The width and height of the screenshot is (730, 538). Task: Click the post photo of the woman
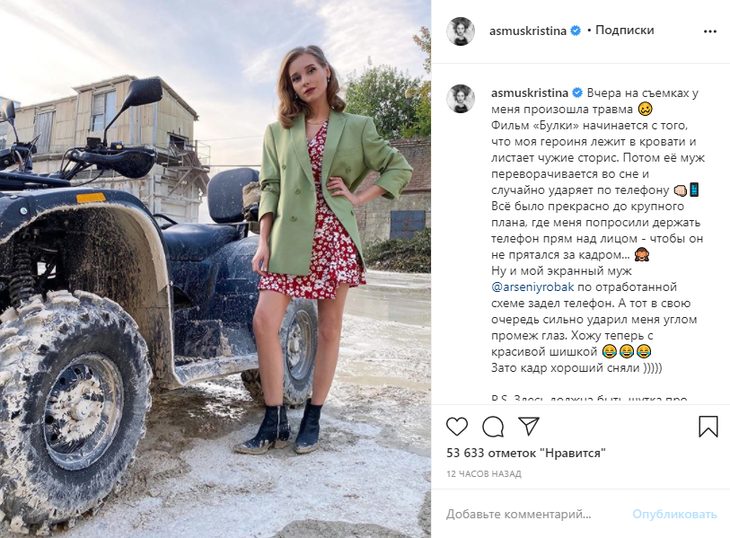click(215, 269)
